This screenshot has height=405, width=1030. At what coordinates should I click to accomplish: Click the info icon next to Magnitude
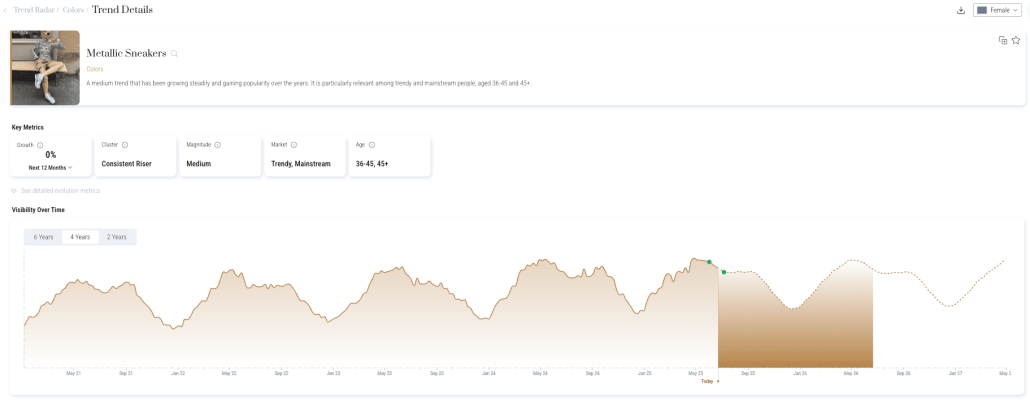click(x=218, y=145)
